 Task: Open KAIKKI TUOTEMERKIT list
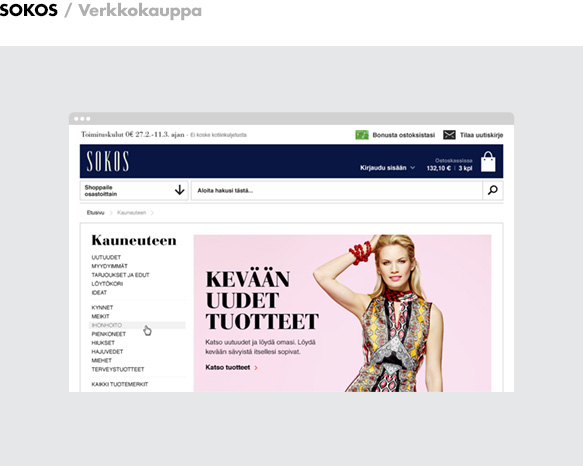(x=119, y=384)
